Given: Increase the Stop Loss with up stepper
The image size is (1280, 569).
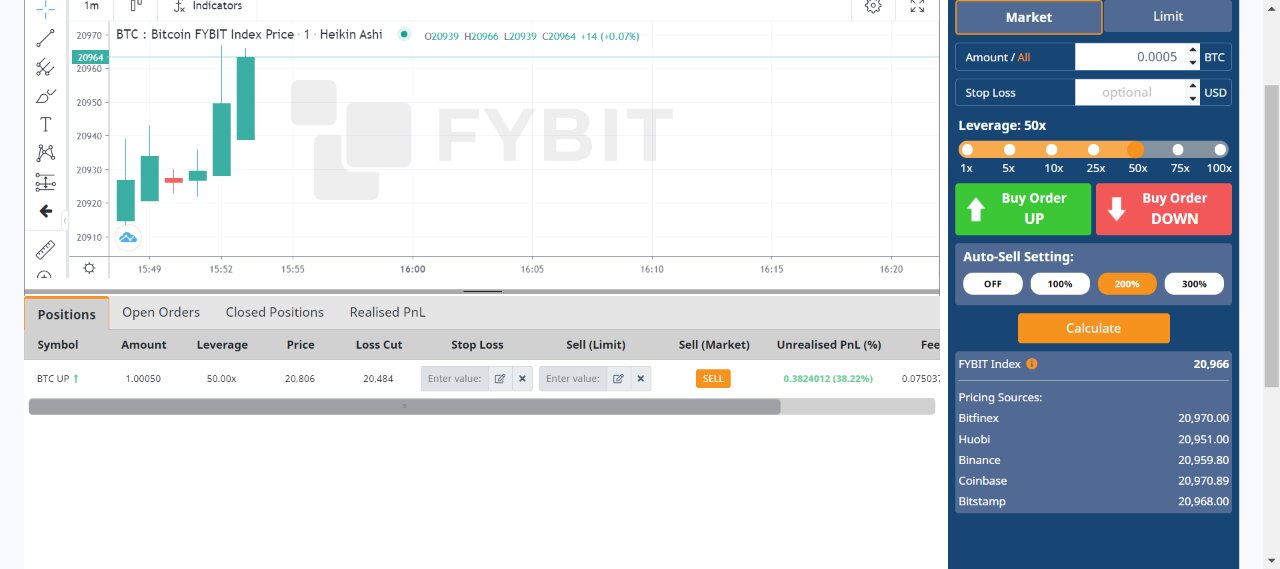Looking at the screenshot, I should pyautogui.click(x=1192, y=87).
